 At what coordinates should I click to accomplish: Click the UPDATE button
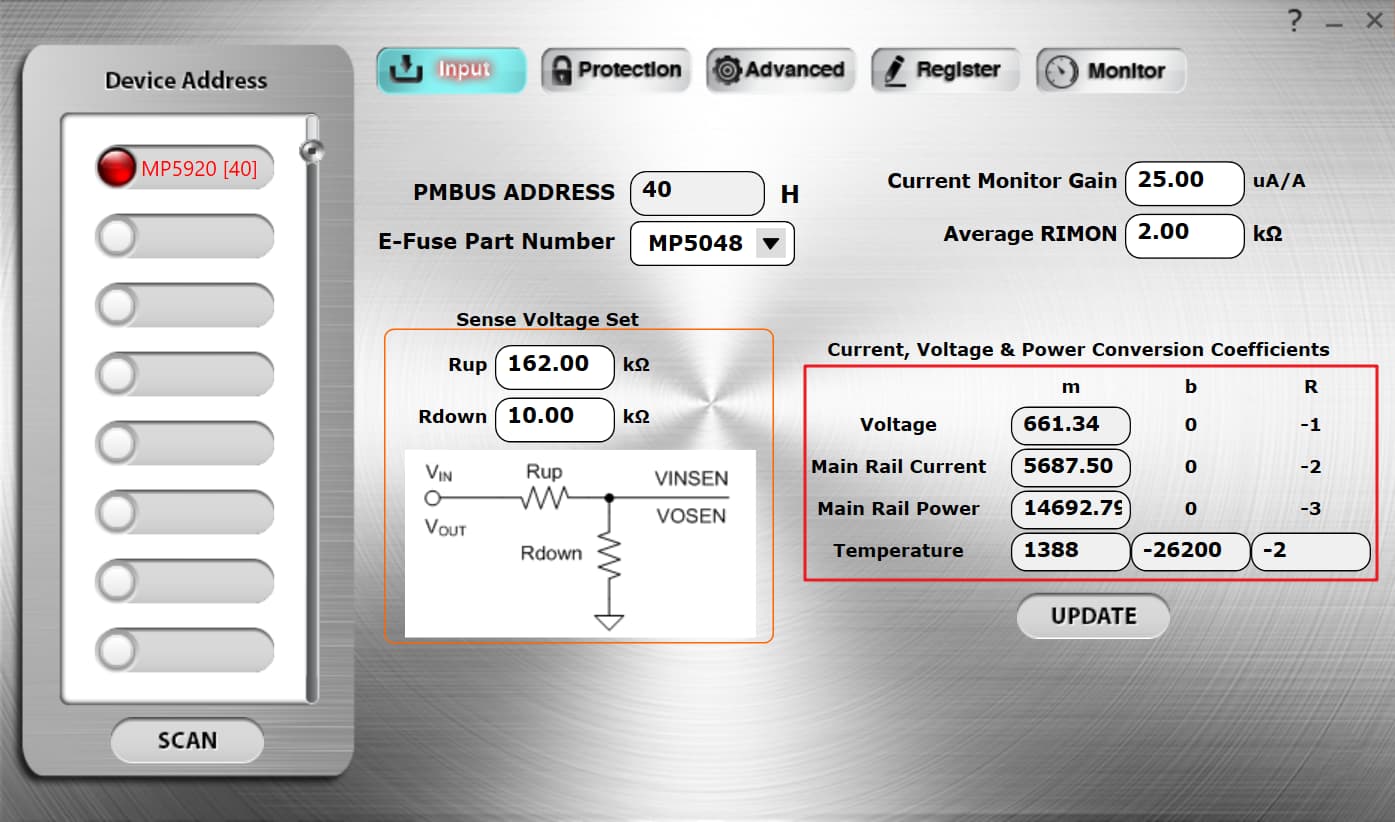coord(1093,616)
